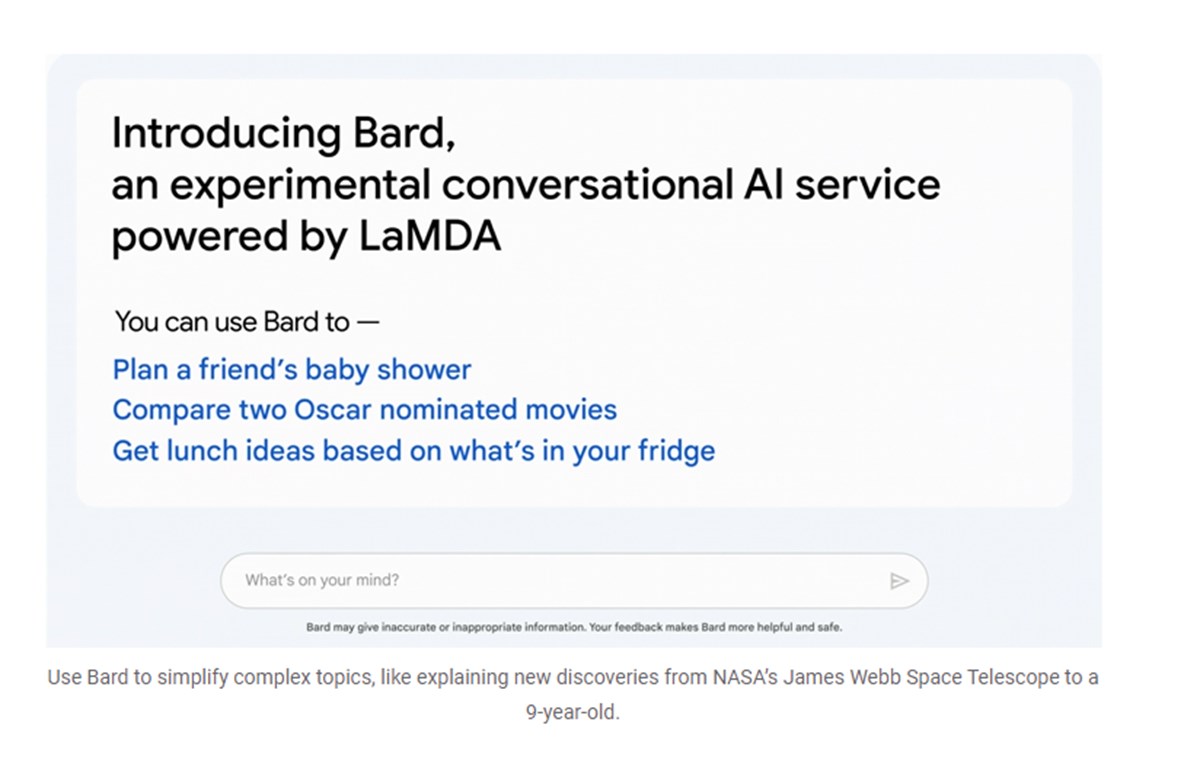The image size is (1200, 757).
Task: Click the "You can use Bard to —" label
Action: tap(247, 322)
